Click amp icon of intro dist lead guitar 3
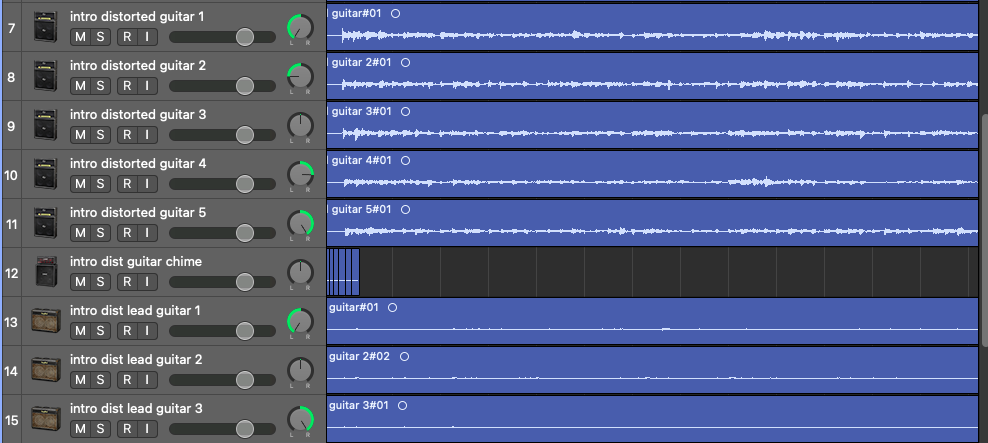Image resolution: width=988 pixels, height=443 pixels. pyautogui.click(x=46, y=420)
